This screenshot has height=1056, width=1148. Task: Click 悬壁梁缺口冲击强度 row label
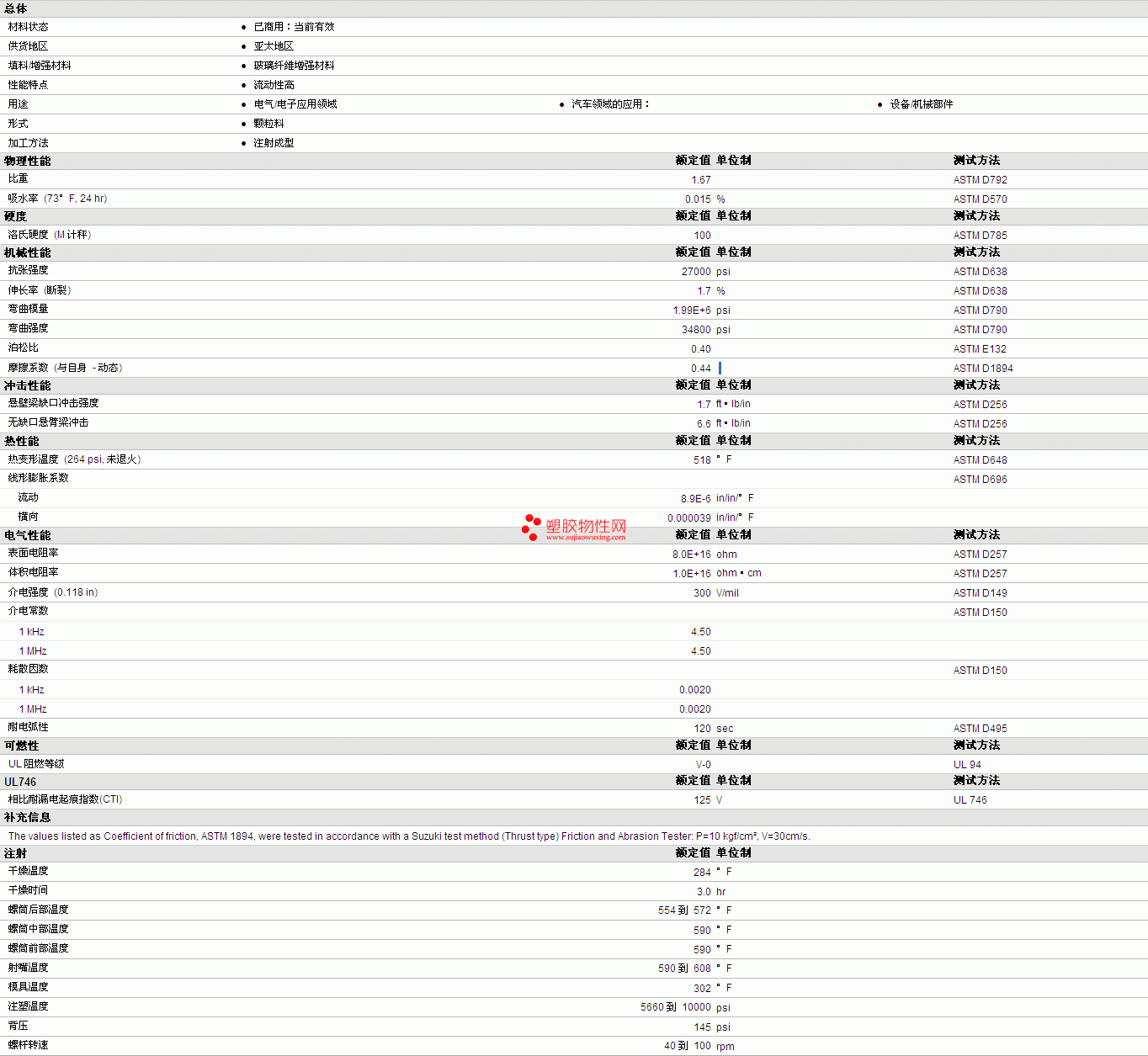coord(54,403)
